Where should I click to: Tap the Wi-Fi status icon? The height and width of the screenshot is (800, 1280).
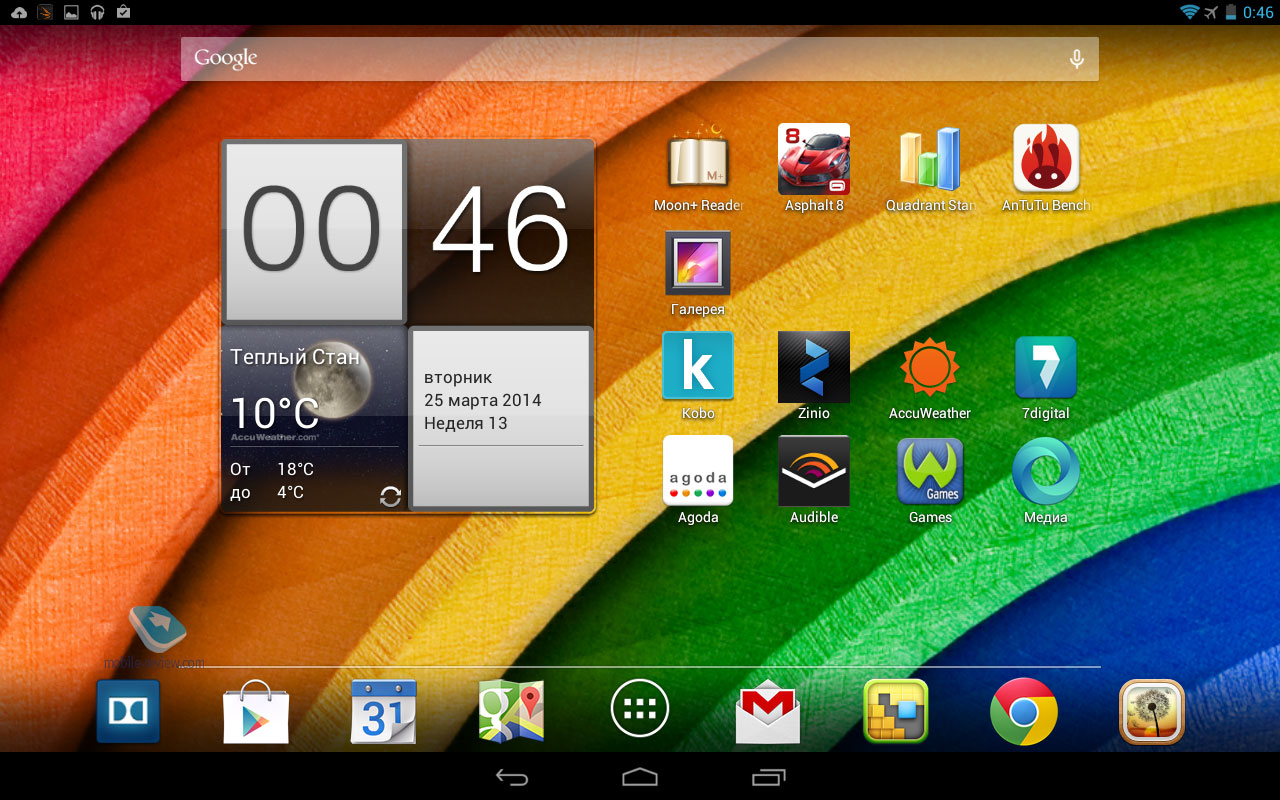click(1189, 12)
